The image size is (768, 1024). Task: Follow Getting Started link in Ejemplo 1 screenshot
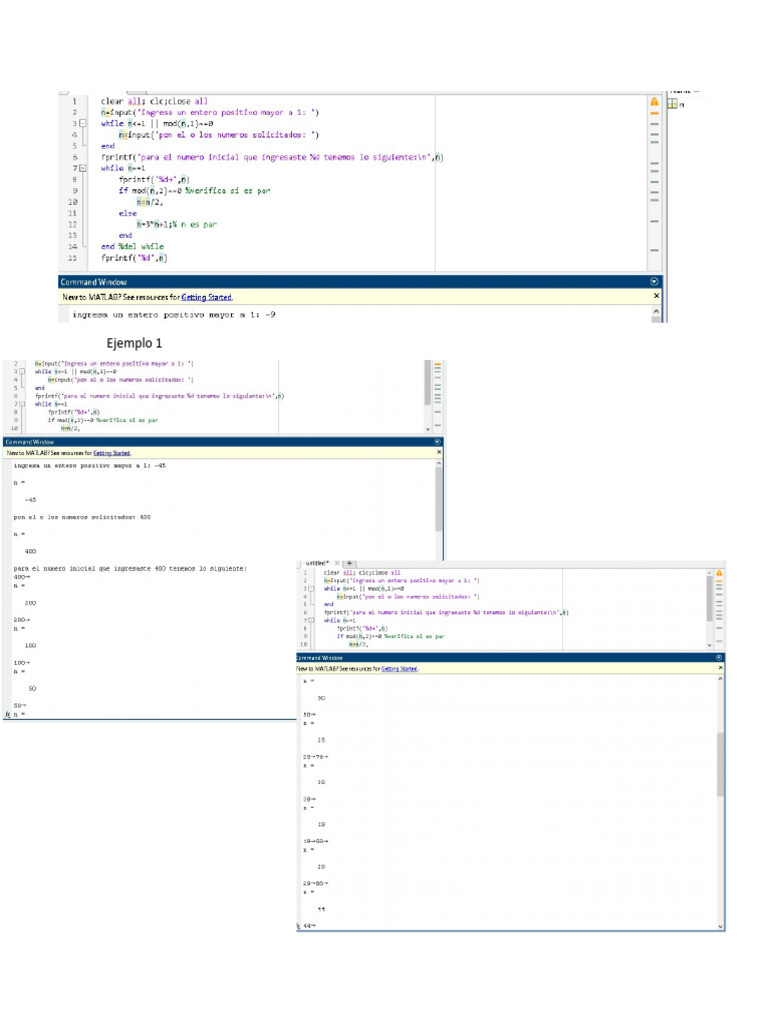[x=112, y=453]
